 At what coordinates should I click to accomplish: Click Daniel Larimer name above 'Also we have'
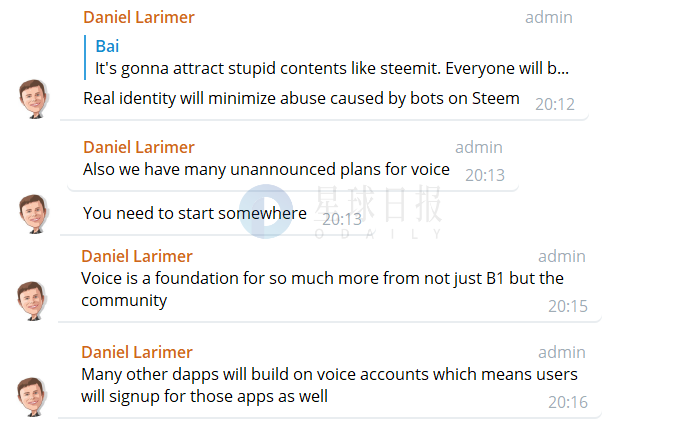click(139, 147)
